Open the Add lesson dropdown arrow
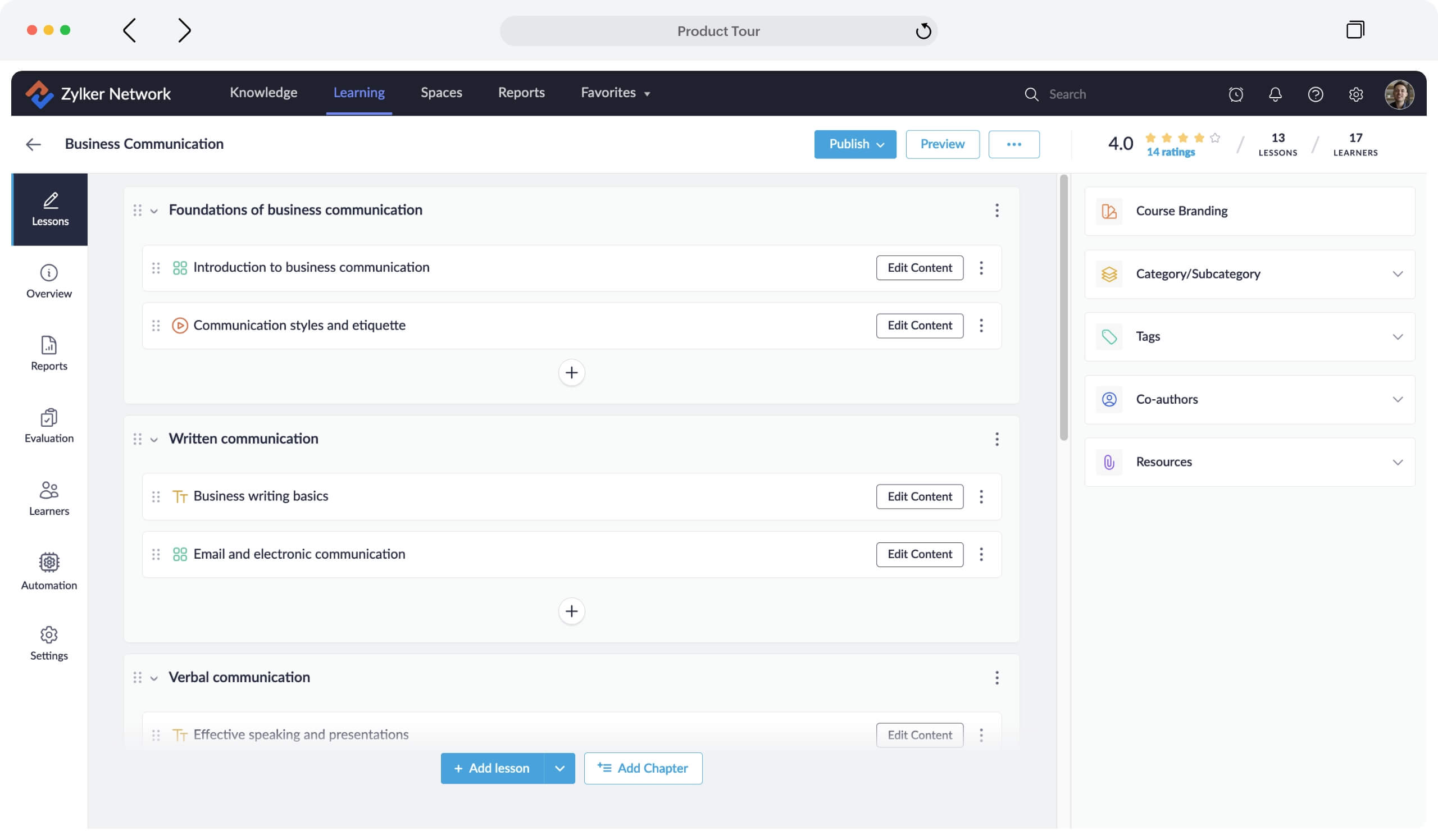Image resolution: width=1438 pixels, height=840 pixels. point(559,768)
